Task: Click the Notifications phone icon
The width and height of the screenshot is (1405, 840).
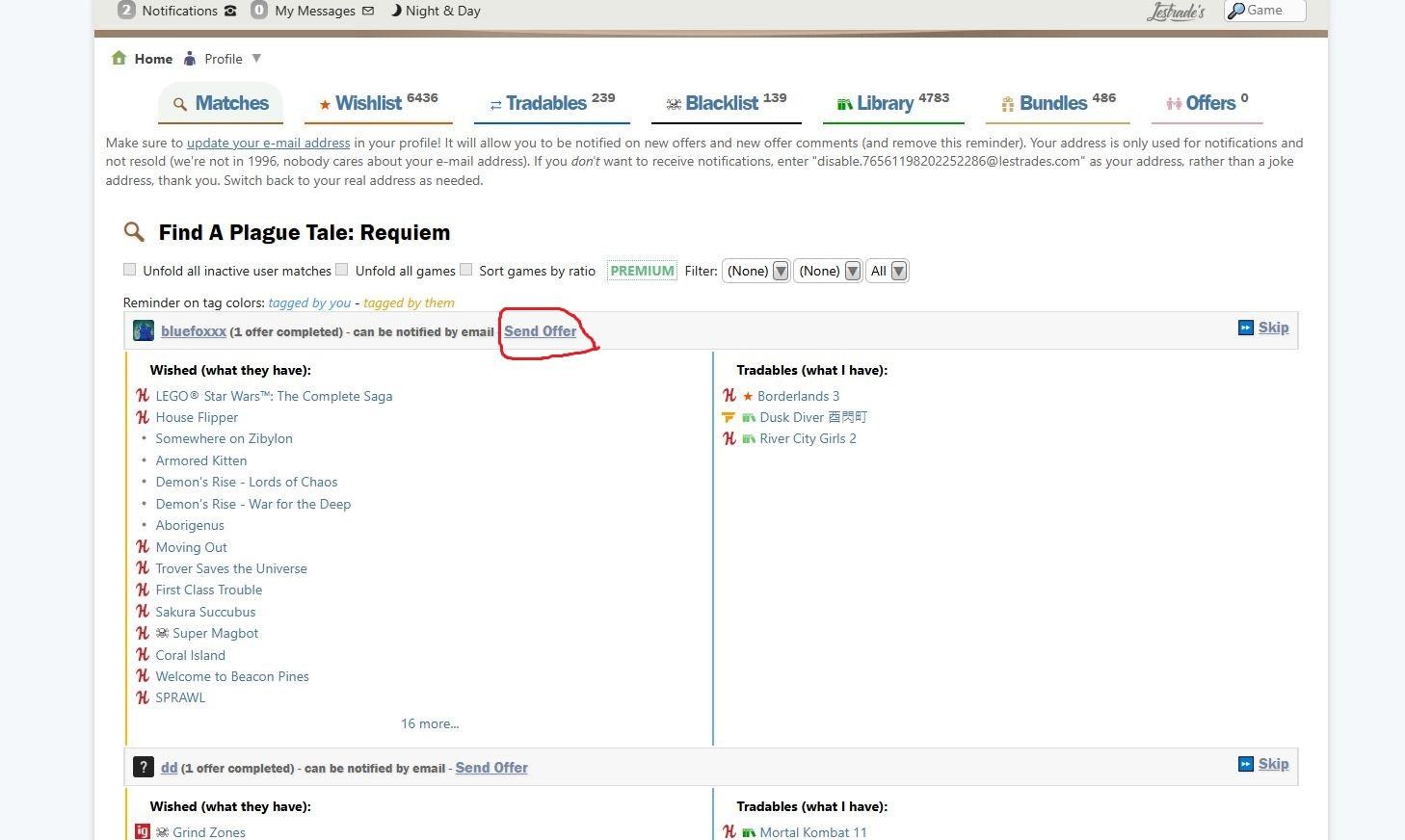Action: (x=230, y=11)
